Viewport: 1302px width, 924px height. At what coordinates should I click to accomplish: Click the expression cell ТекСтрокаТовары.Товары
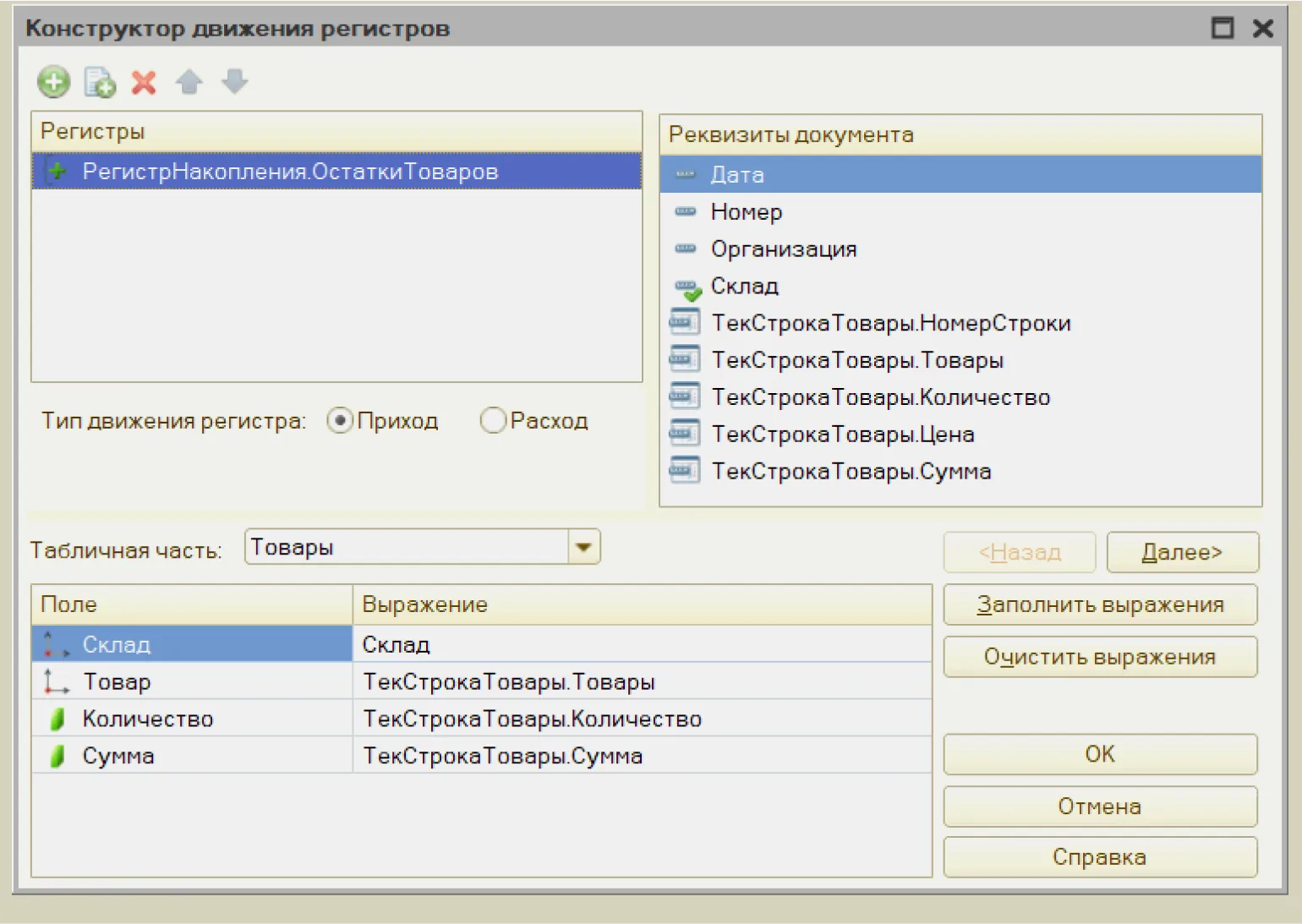click(509, 682)
